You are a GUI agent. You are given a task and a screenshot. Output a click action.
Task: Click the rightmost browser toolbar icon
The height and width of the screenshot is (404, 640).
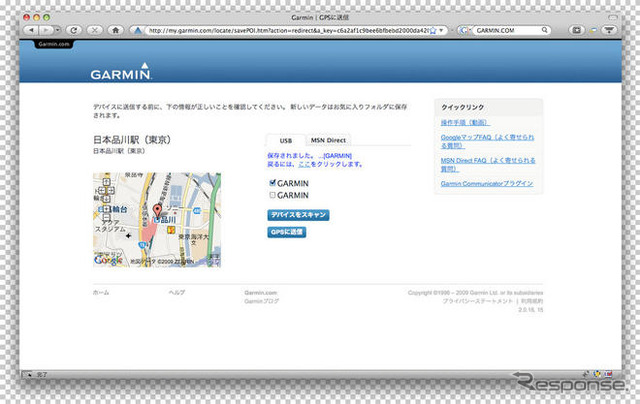tap(609, 30)
